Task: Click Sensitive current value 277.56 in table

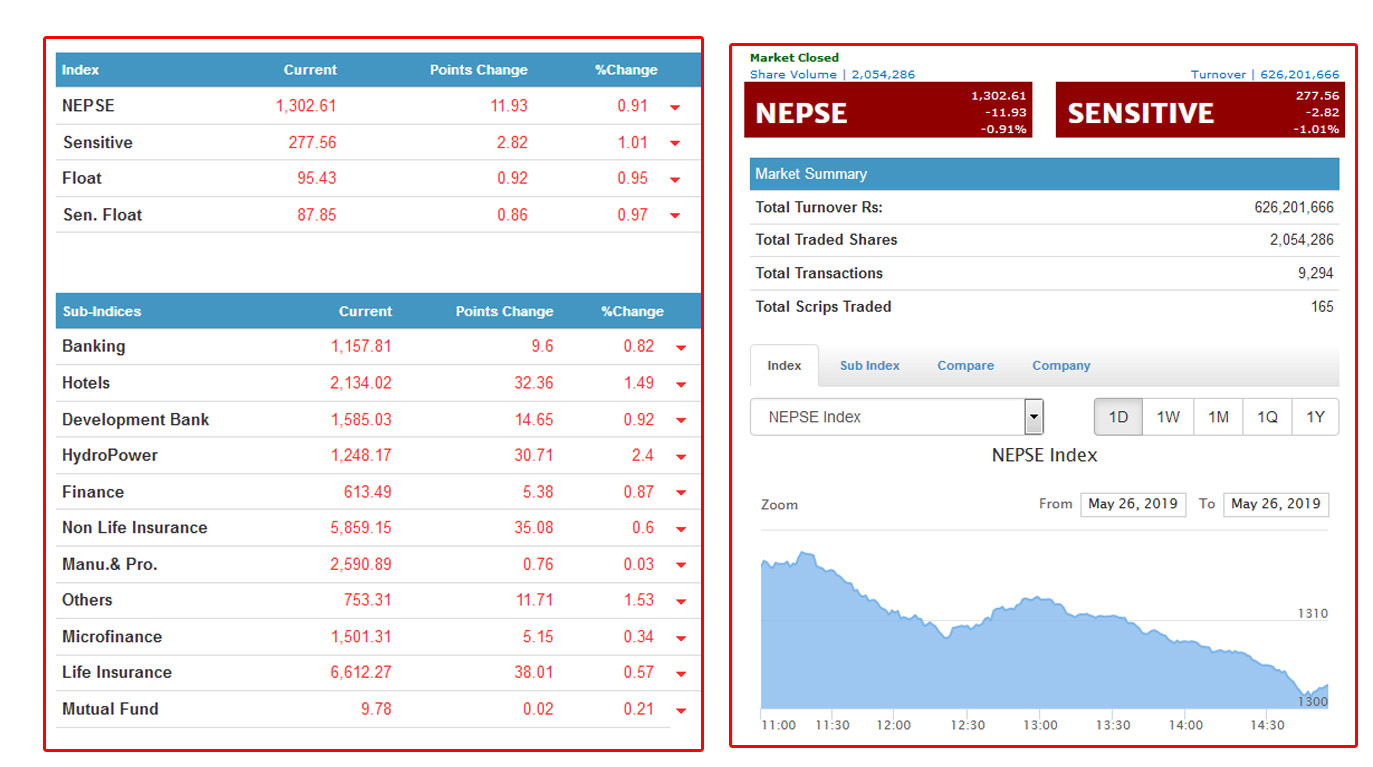Action: (312, 143)
